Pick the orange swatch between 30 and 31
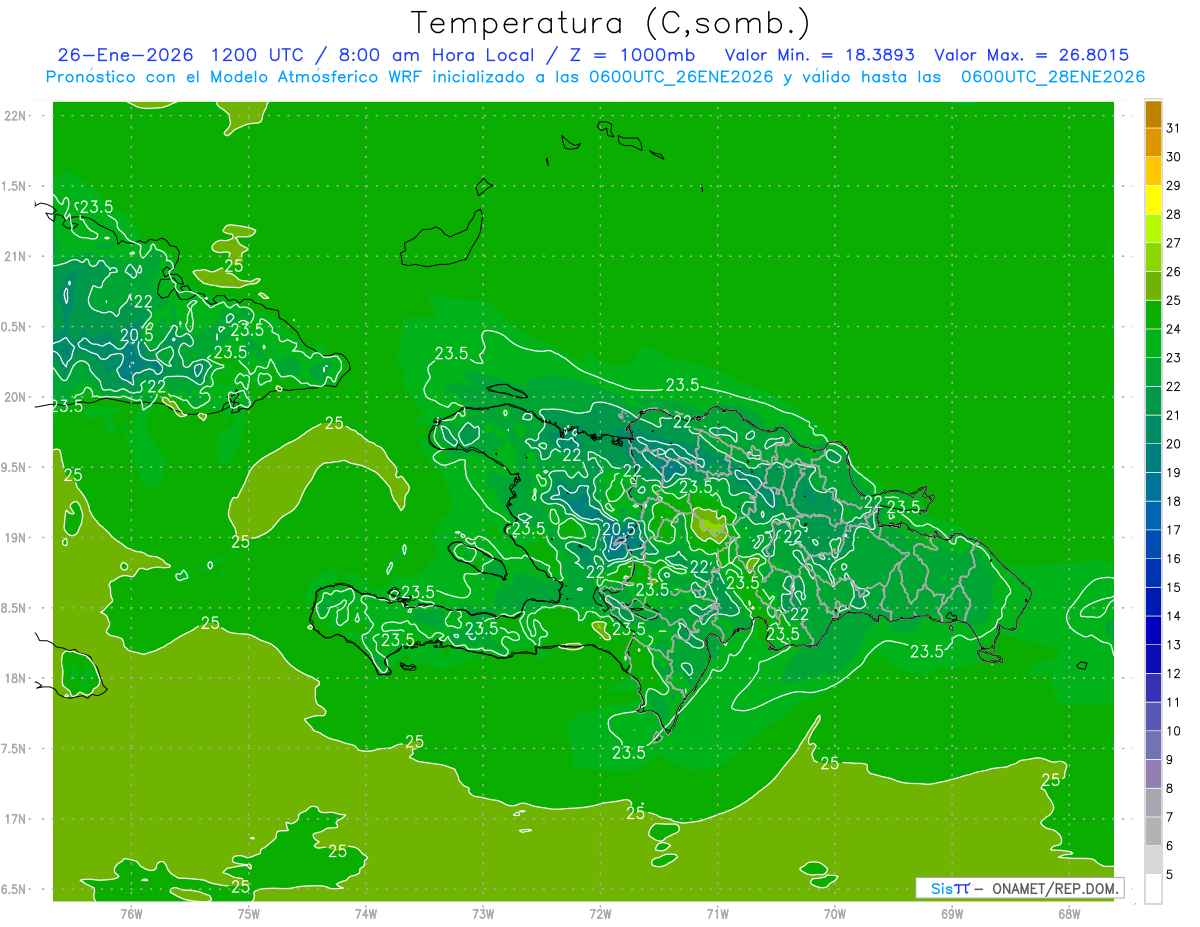The width and height of the screenshot is (1200, 927). pyautogui.click(x=1153, y=143)
